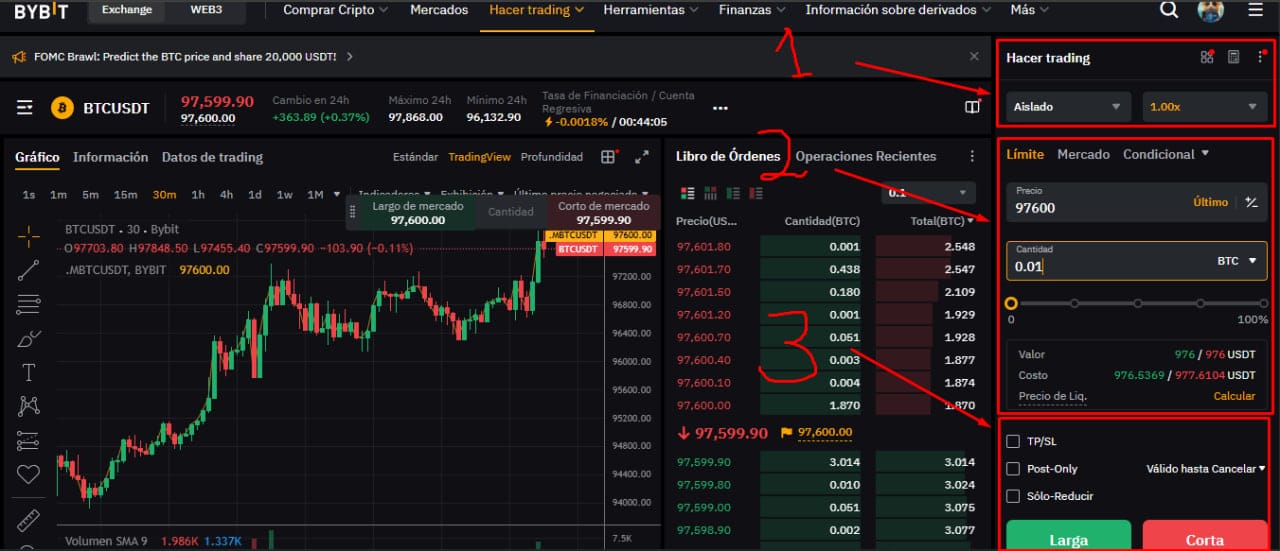Open the sidebar menu icon beside BTCUSDT

pyautogui.click(x=25, y=108)
